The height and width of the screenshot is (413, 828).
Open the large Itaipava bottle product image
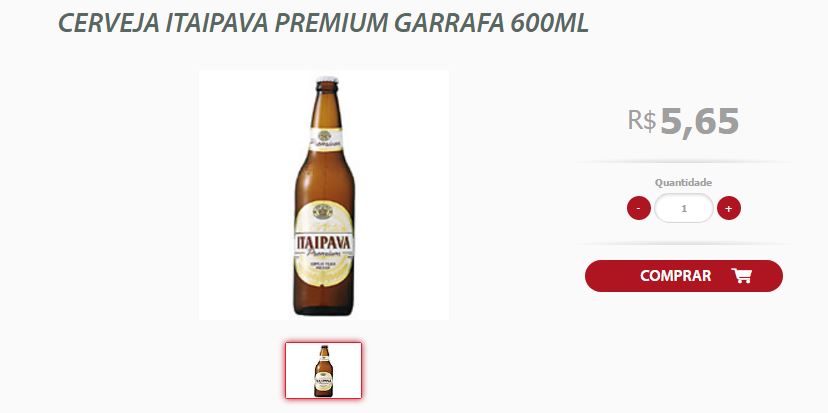click(x=324, y=195)
